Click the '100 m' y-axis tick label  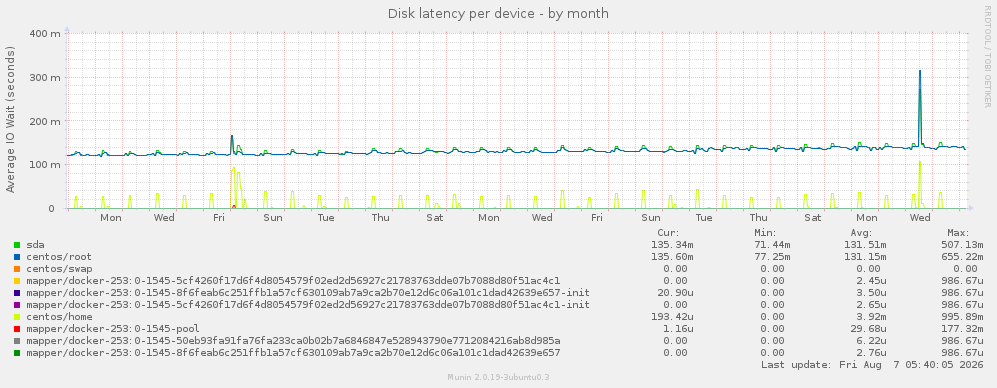pyautogui.click(x=45, y=165)
